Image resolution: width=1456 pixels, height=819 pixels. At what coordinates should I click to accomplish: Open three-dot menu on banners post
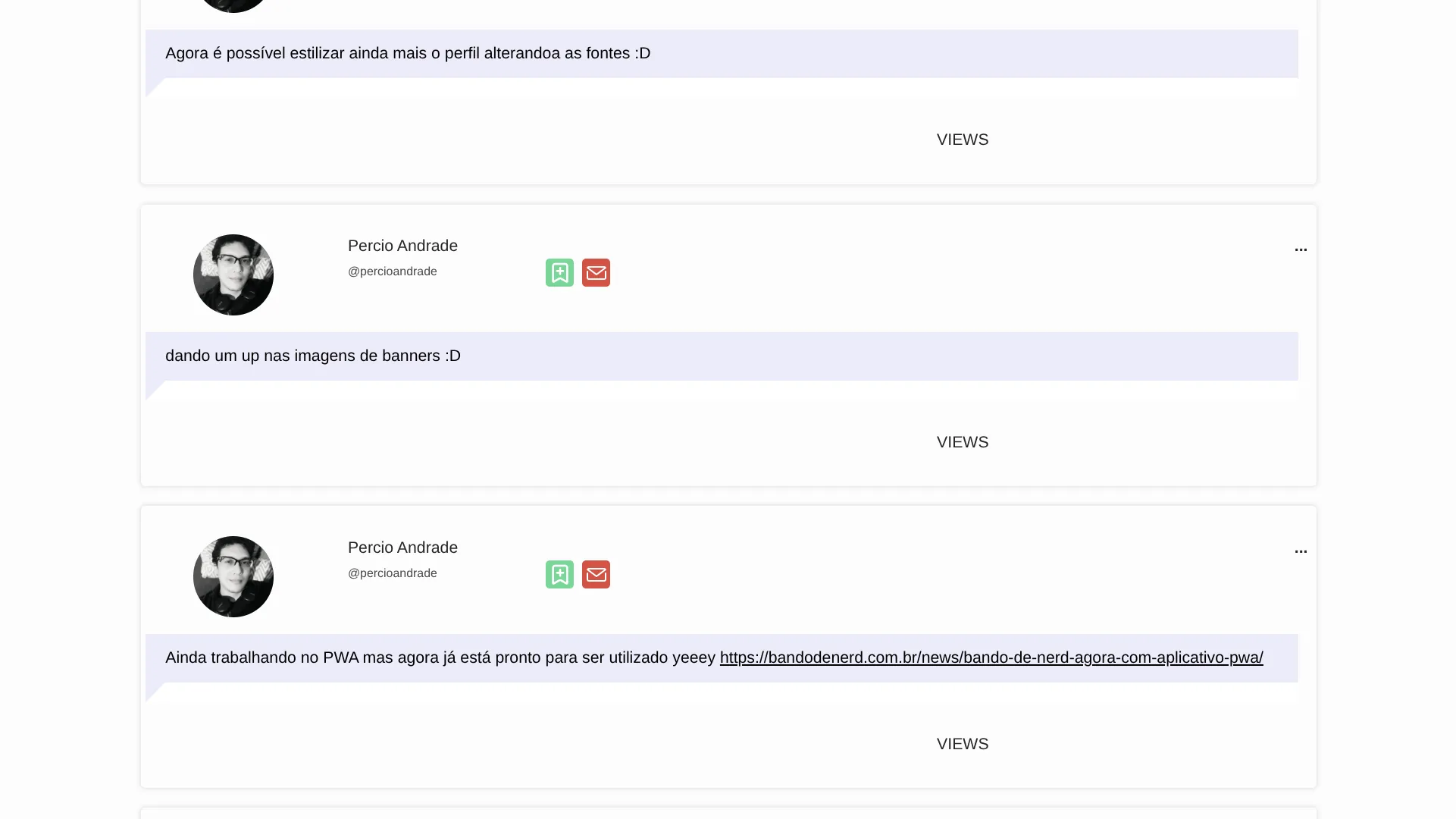1301,249
